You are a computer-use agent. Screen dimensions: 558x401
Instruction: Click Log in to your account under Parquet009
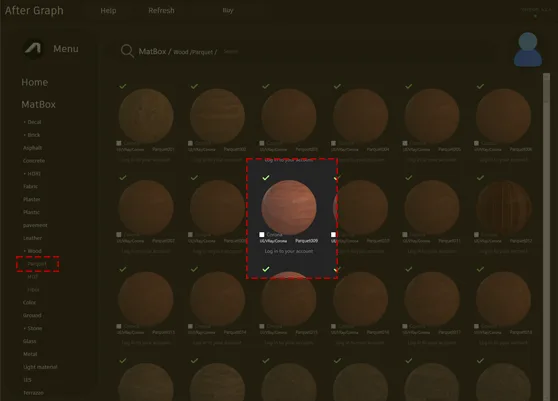point(289,251)
